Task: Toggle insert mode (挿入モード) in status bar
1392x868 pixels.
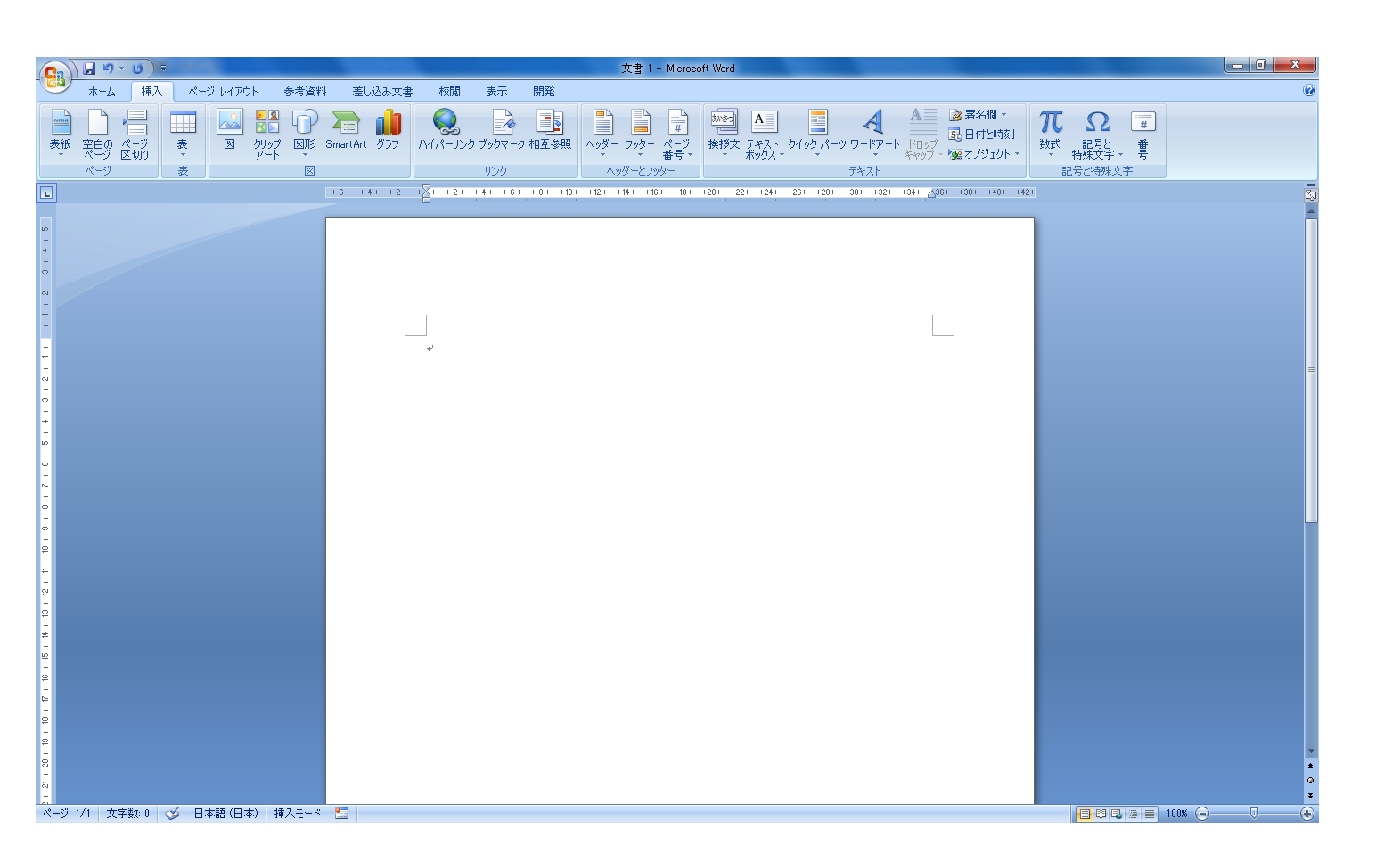Action: (x=297, y=814)
